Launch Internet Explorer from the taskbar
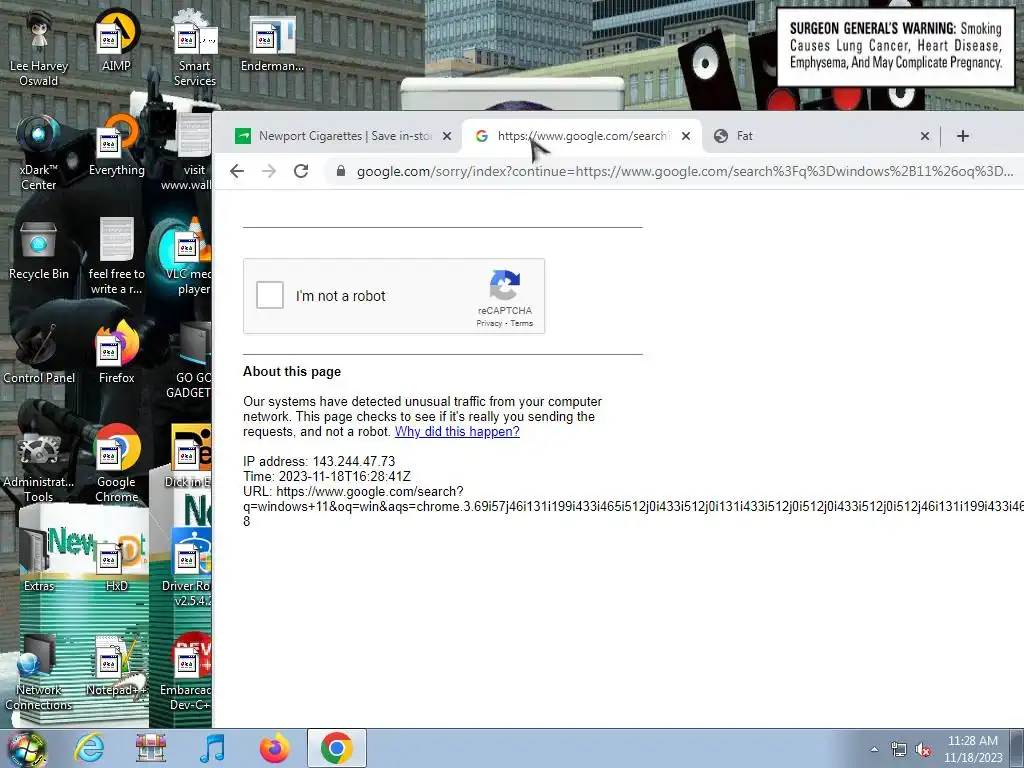1024x768 pixels. 88,748
